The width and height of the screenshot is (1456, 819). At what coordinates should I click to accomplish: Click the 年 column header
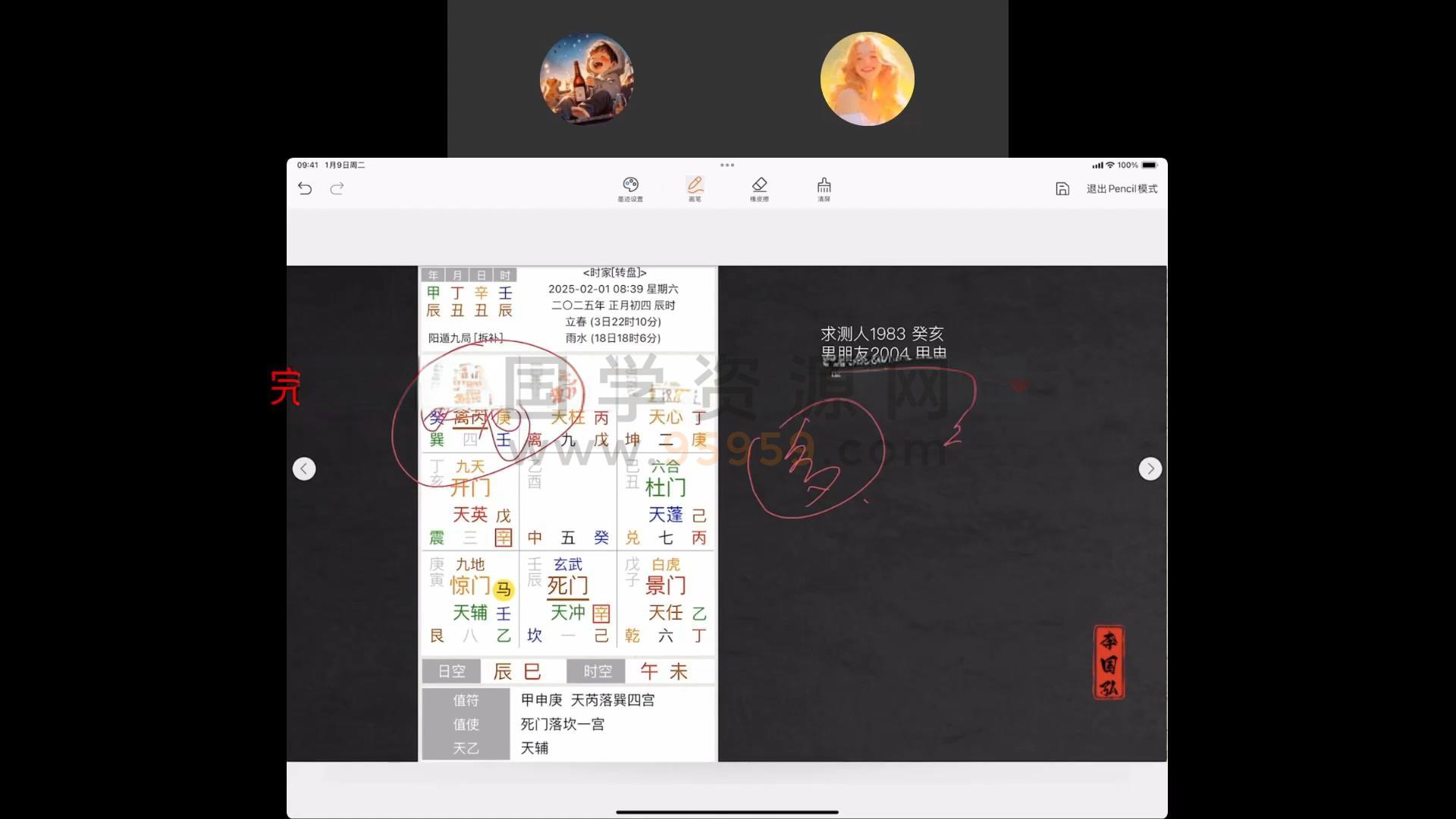point(433,275)
